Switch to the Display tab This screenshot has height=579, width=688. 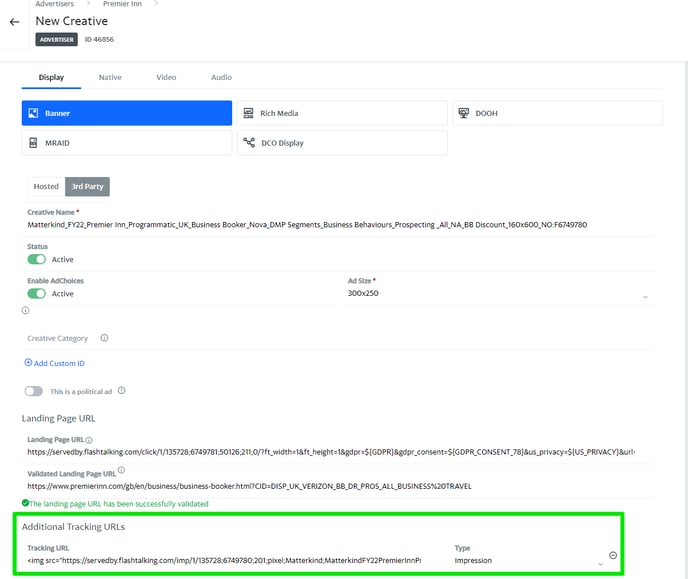[51, 77]
